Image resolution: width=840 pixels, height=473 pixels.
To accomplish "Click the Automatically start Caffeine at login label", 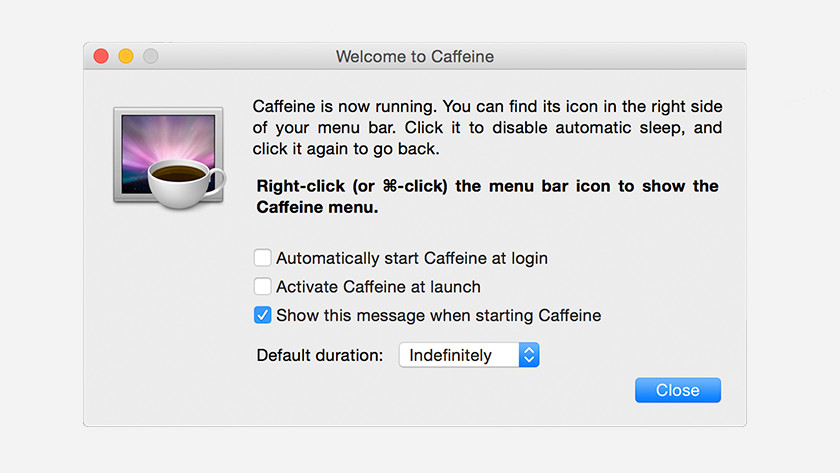I will (412, 258).
